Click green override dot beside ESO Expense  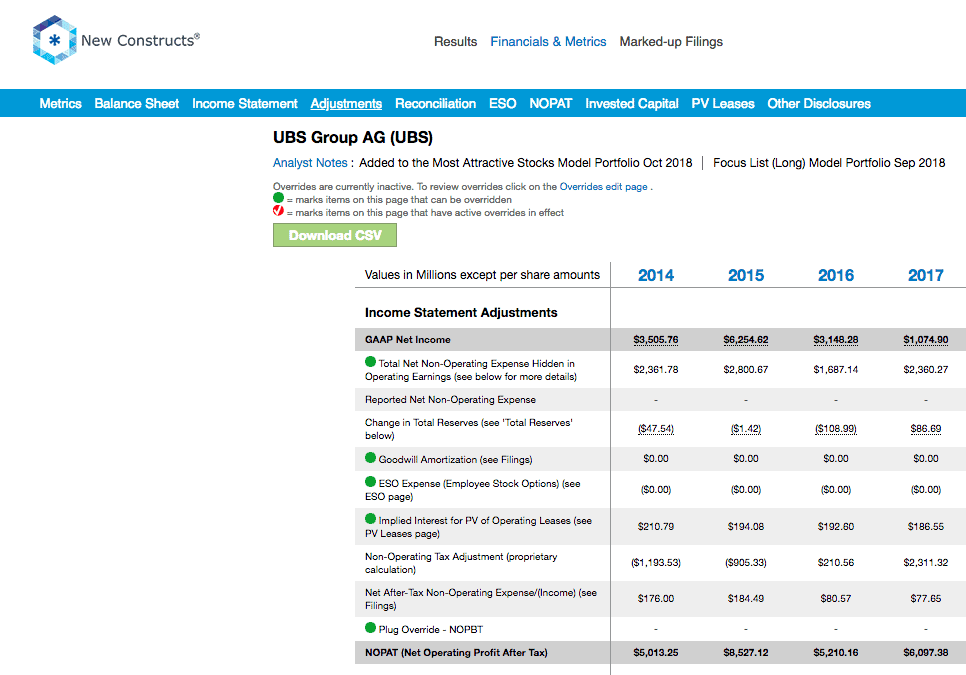(x=370, y=482)
